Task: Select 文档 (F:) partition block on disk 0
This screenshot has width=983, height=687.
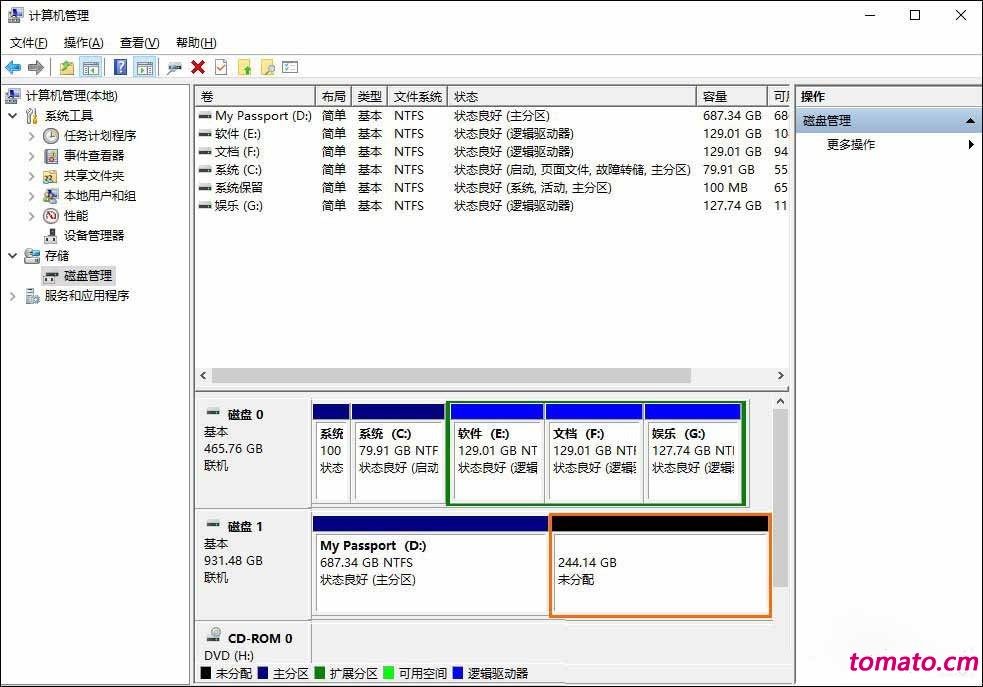Action: pyautogui.click(x=594, y=453)
